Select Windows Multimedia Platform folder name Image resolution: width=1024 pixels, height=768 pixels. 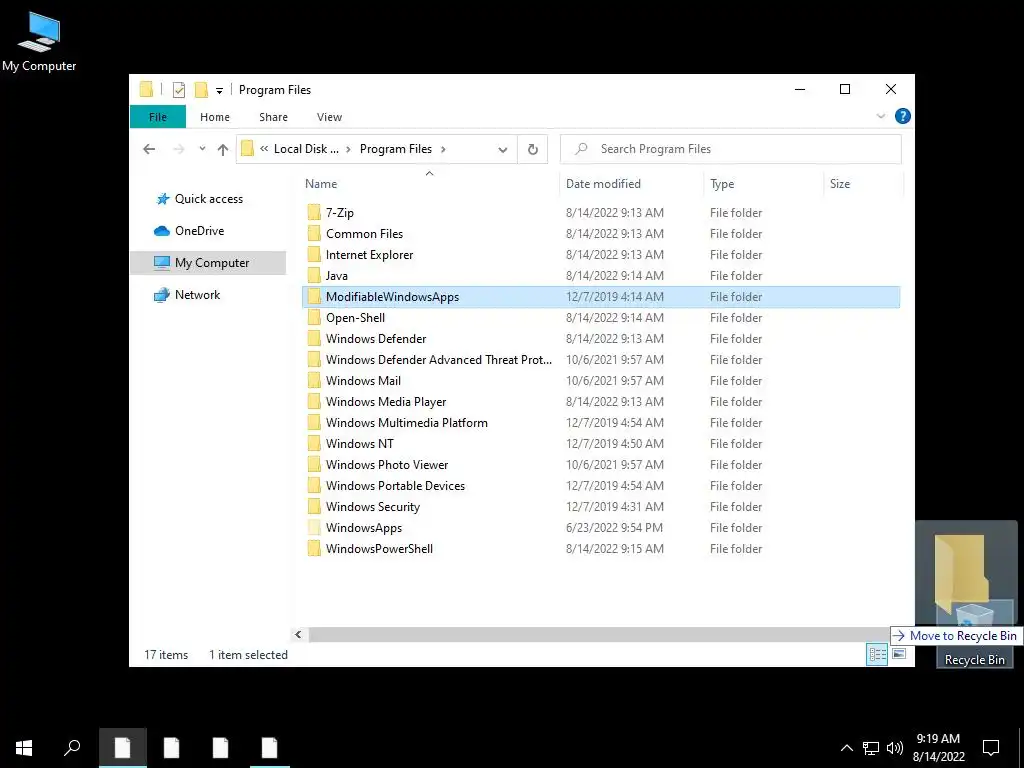pyautogui.click(x=406, y=423)
